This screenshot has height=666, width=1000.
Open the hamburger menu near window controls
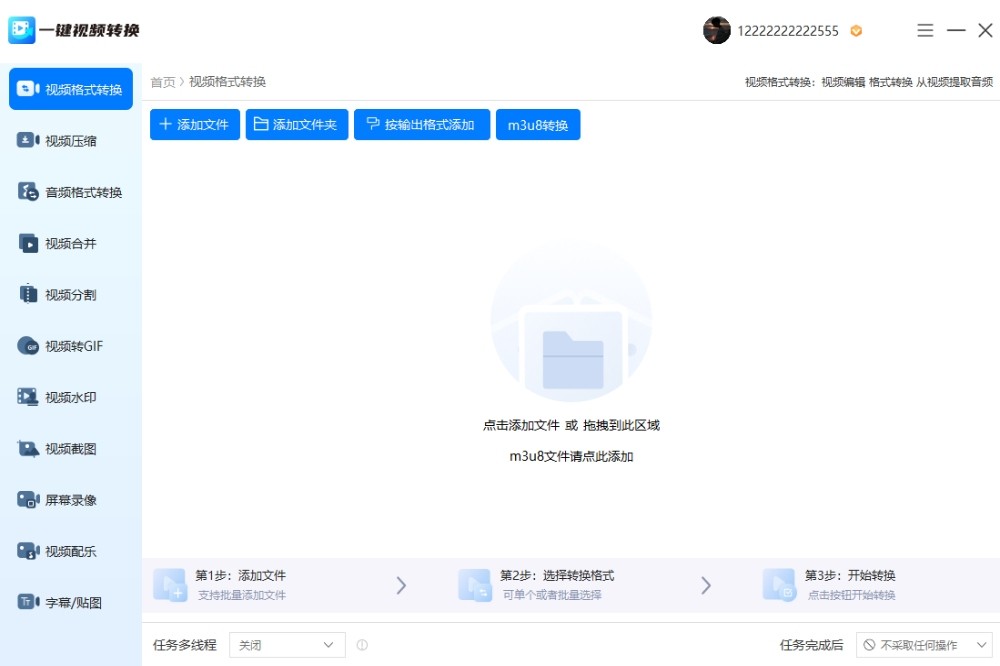coord(925,31)
